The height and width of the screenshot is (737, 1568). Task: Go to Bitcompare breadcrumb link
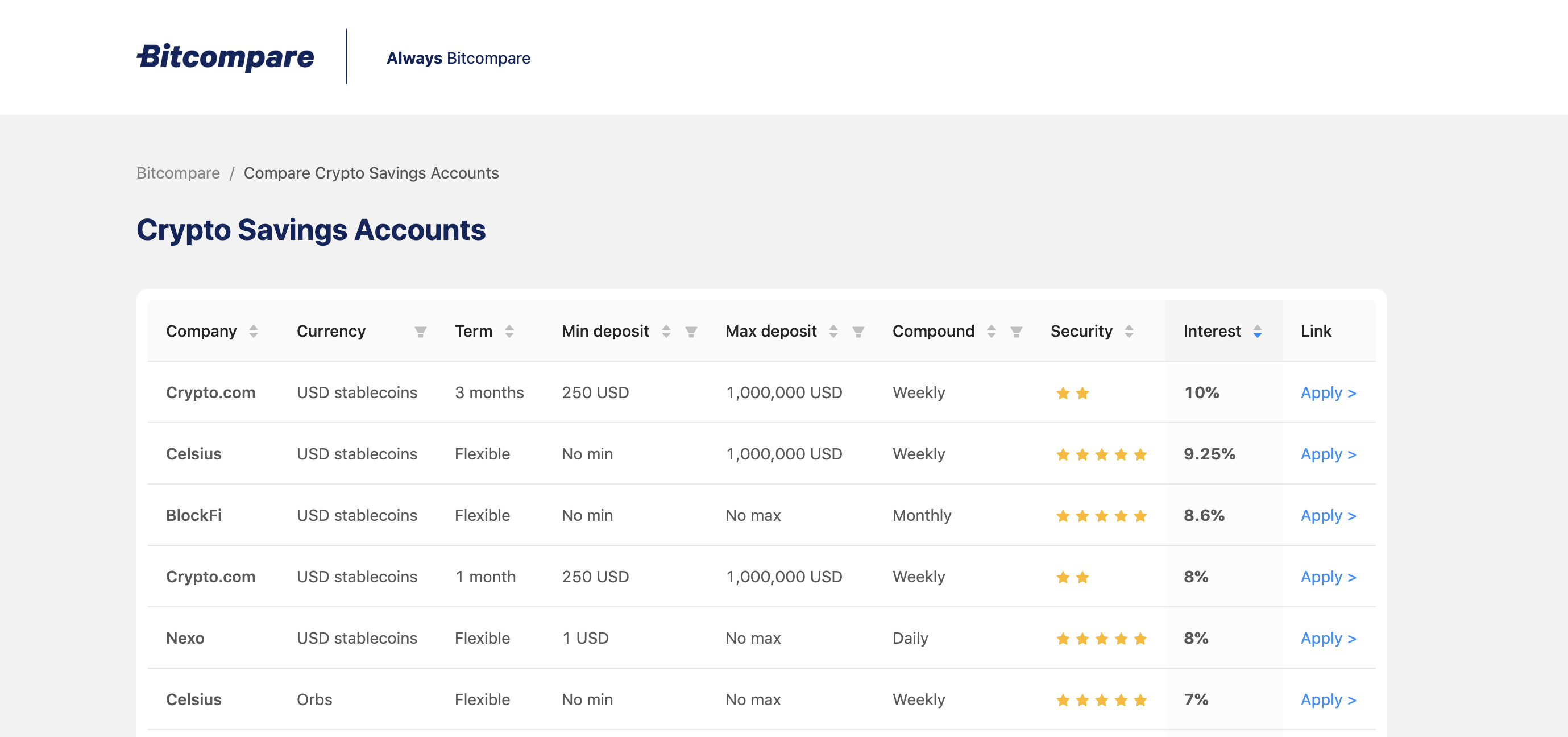point(178,173)
